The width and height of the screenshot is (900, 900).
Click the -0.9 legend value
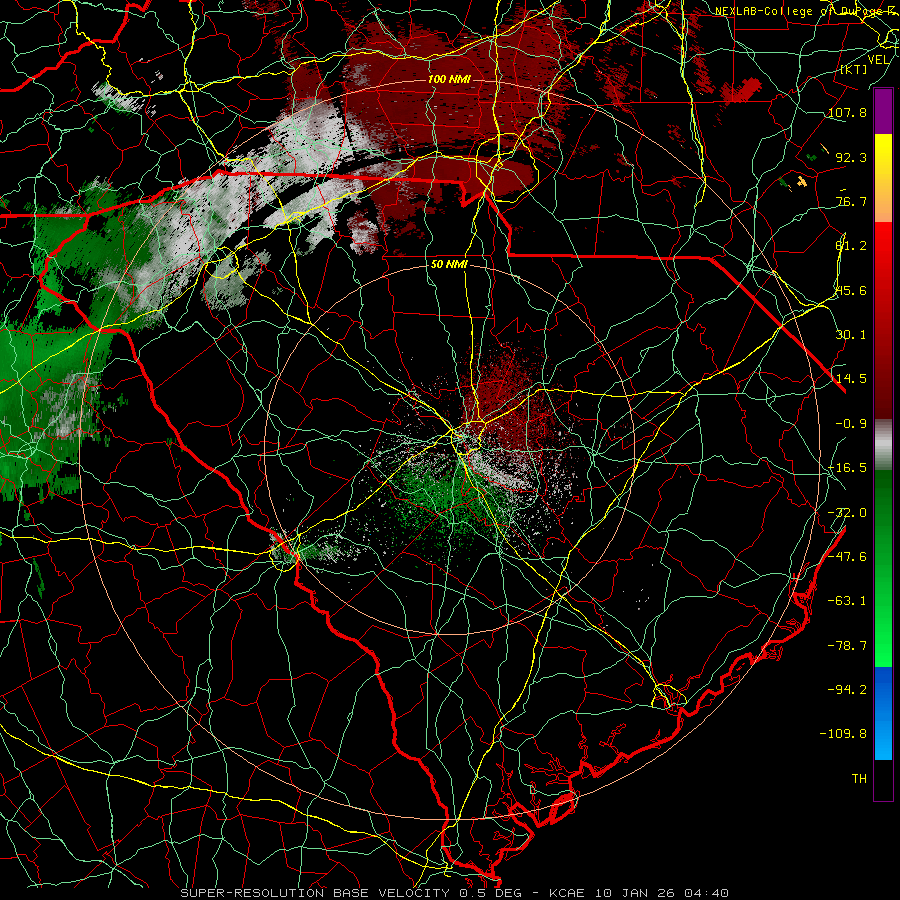click(x=851, y=424)
